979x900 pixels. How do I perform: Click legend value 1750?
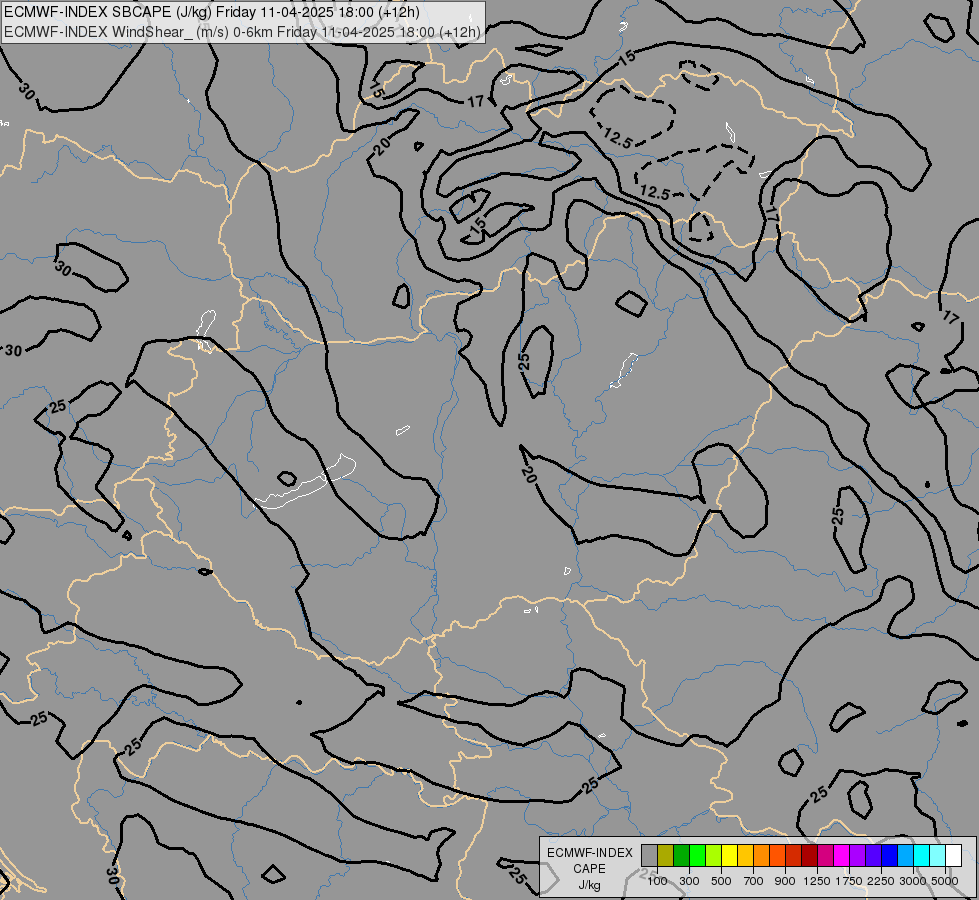click(849, 881)
